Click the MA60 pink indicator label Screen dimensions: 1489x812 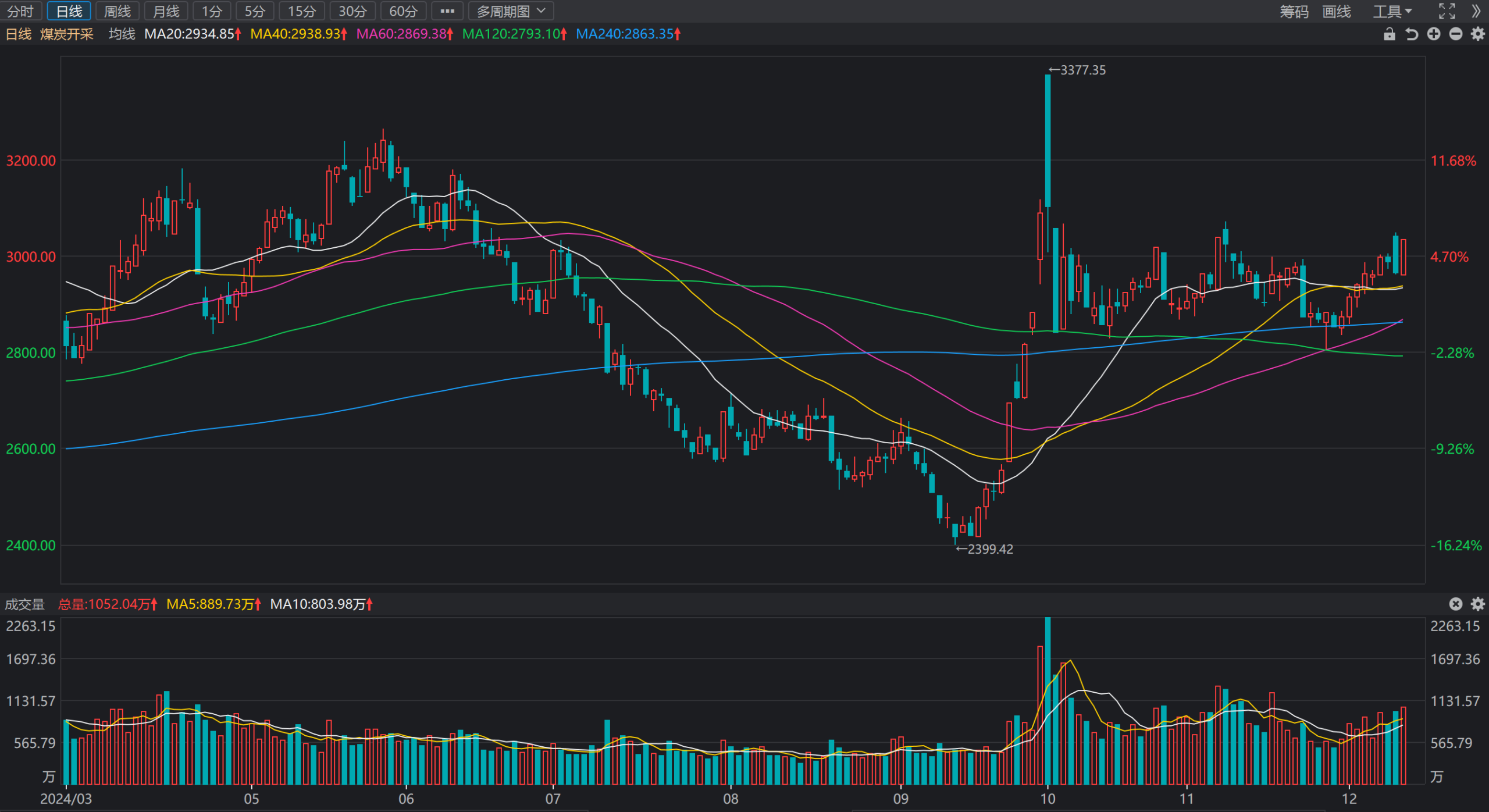point(404,34)
